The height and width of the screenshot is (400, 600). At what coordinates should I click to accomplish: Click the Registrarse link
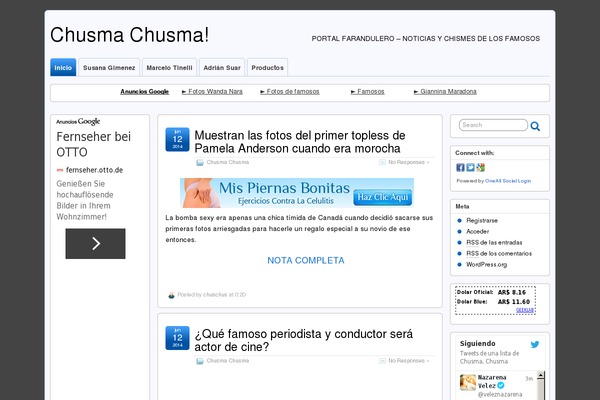pos(482,220)
